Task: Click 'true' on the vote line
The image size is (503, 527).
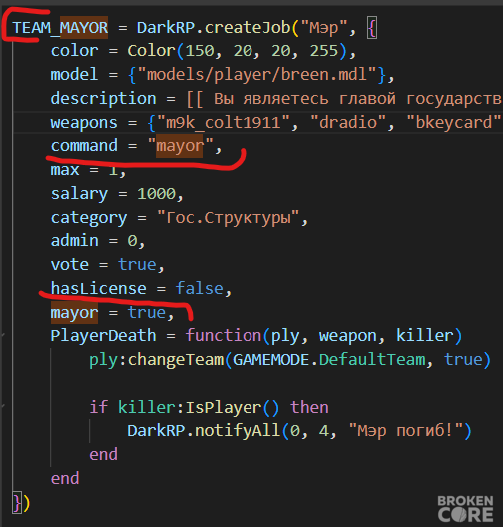Action: [x=137, y=265]
